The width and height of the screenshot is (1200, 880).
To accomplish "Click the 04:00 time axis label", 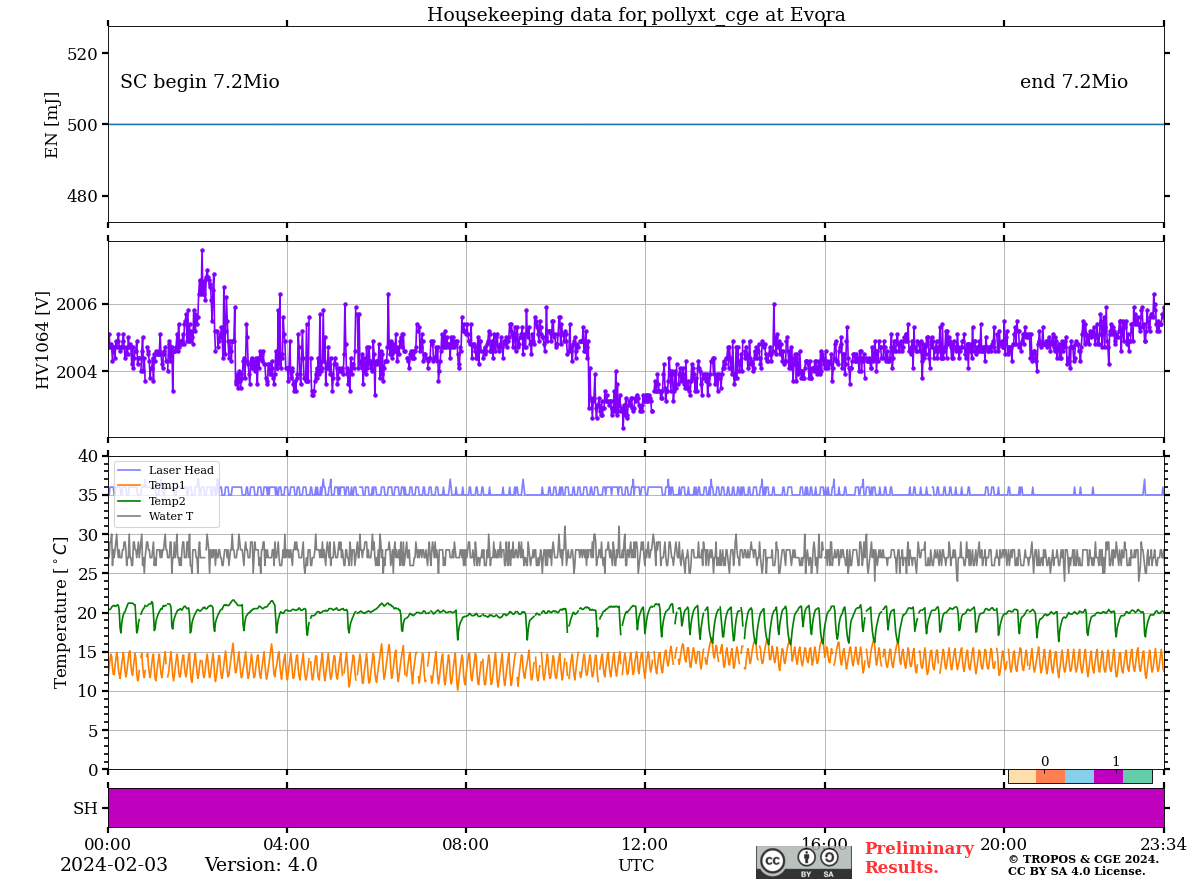I will [x=287, y=845].
